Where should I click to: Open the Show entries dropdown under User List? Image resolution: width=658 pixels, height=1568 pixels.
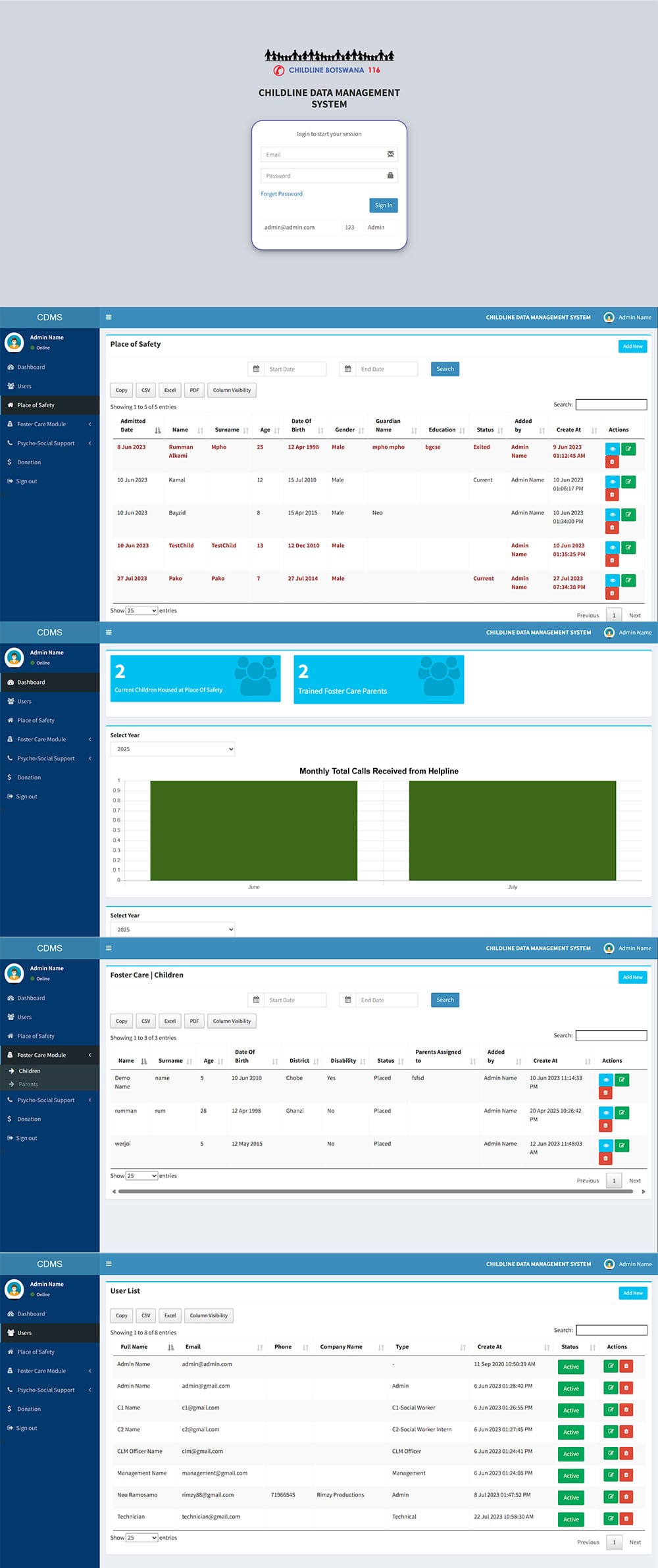(141, 1538)
